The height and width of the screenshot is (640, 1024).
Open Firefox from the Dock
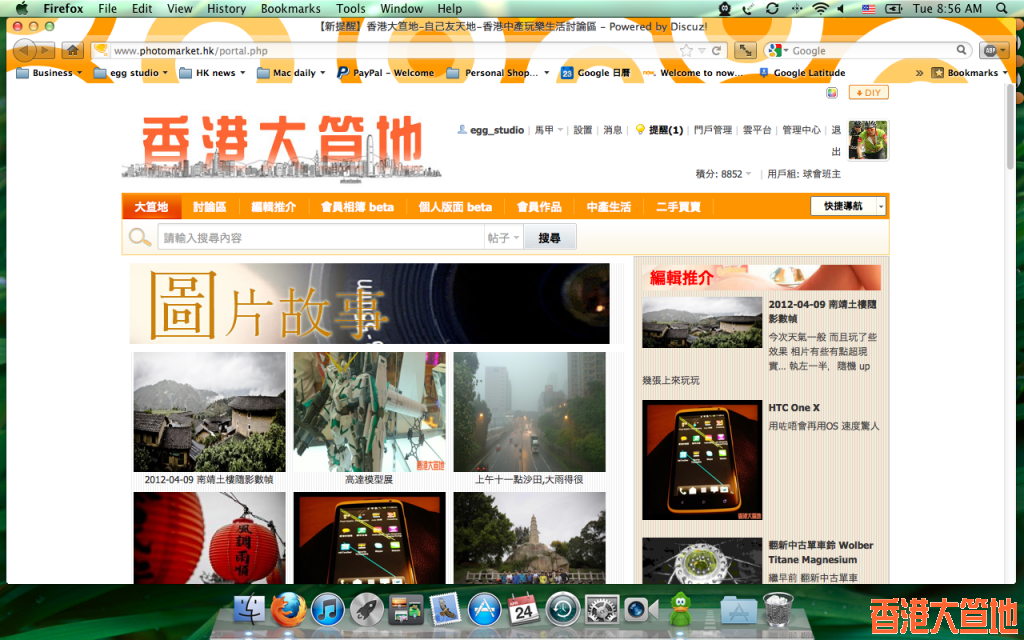tap(288, 610)
